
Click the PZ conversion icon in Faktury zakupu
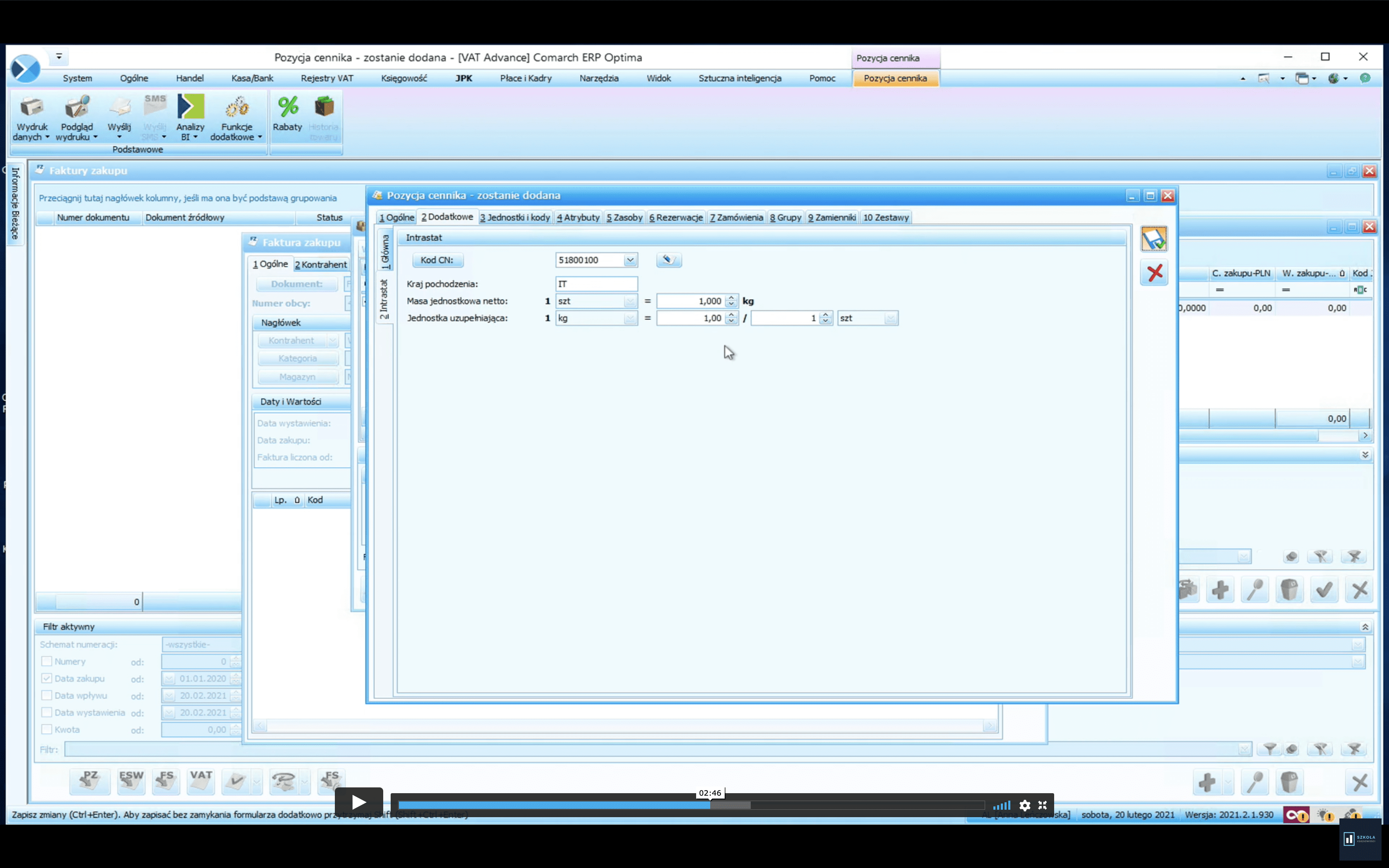coord(90,781)
